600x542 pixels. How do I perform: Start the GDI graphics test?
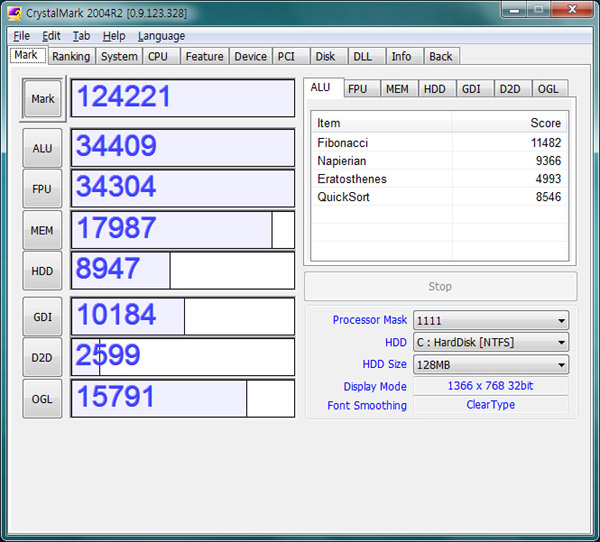tap(42, 316)
